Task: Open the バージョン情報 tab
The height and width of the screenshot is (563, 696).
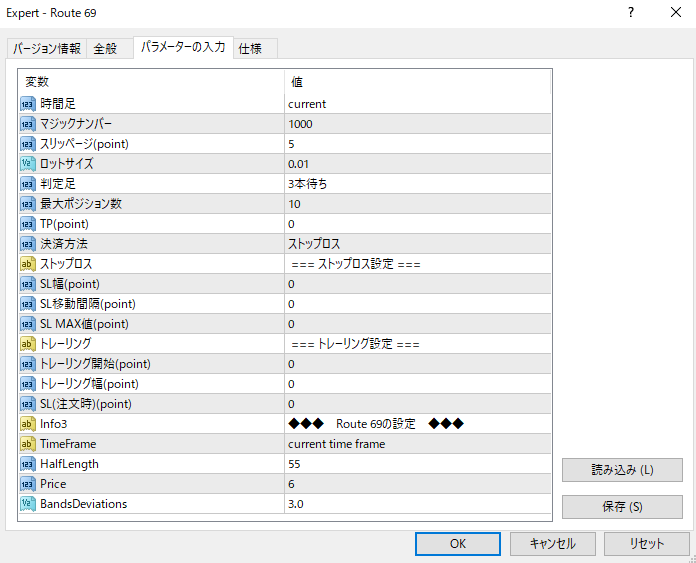Action: (47, 48)
